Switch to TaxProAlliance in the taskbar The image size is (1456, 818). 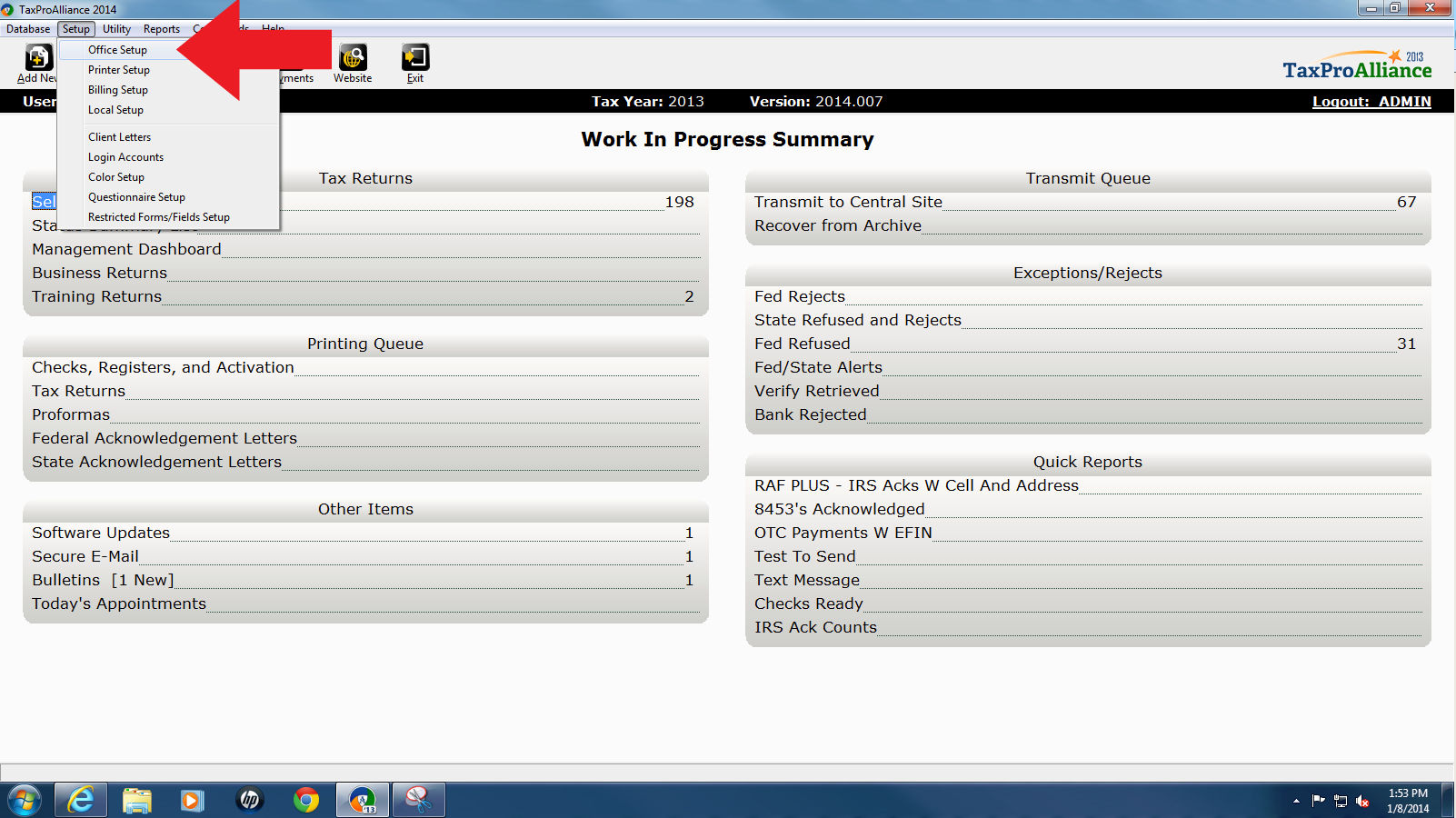(x=363, y=800)
